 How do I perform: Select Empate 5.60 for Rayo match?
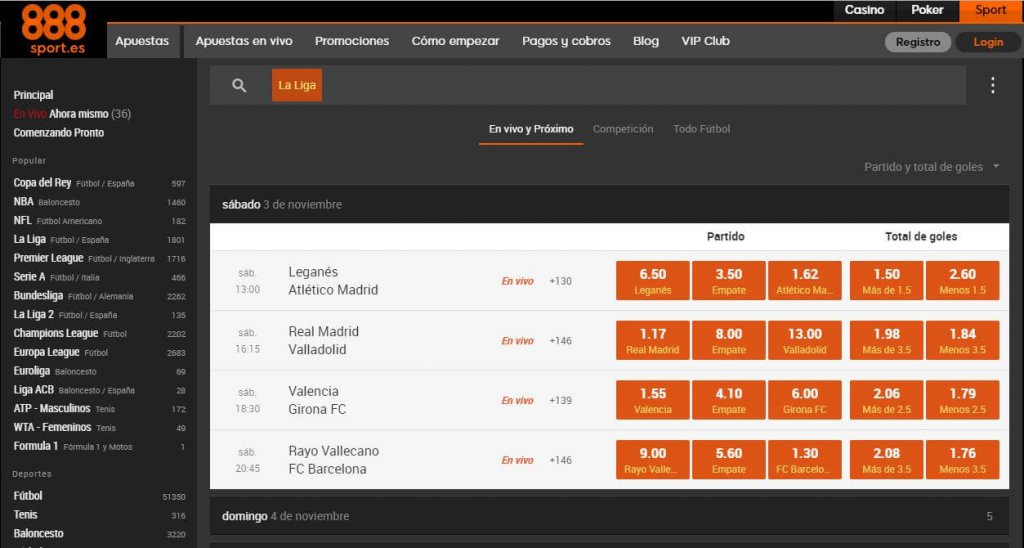(728, 460)
